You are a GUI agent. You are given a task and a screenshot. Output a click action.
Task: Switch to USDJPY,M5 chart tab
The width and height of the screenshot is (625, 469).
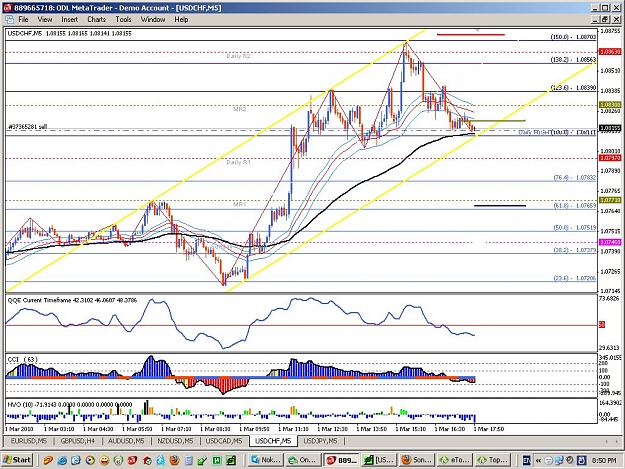pos(320,441)
